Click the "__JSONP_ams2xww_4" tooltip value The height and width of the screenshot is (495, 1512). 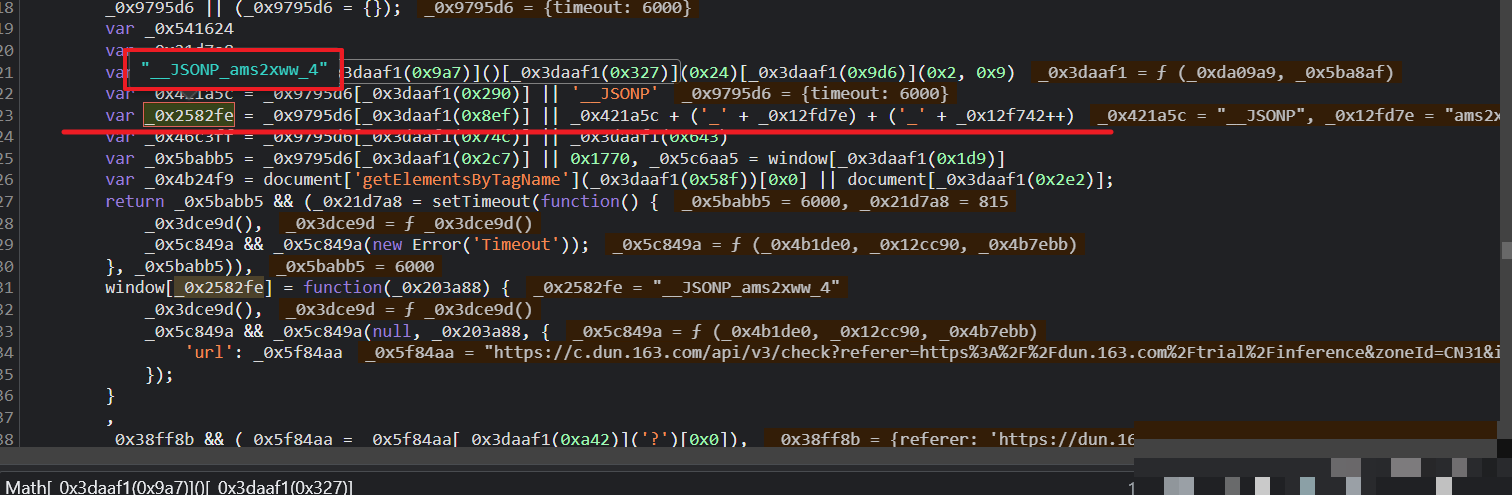point(234,69)
